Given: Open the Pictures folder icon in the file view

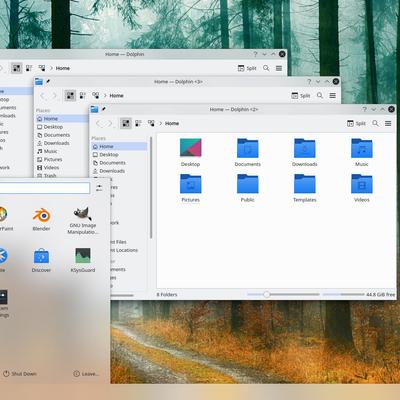Looking at the screenshot, I should click(190, 184).
